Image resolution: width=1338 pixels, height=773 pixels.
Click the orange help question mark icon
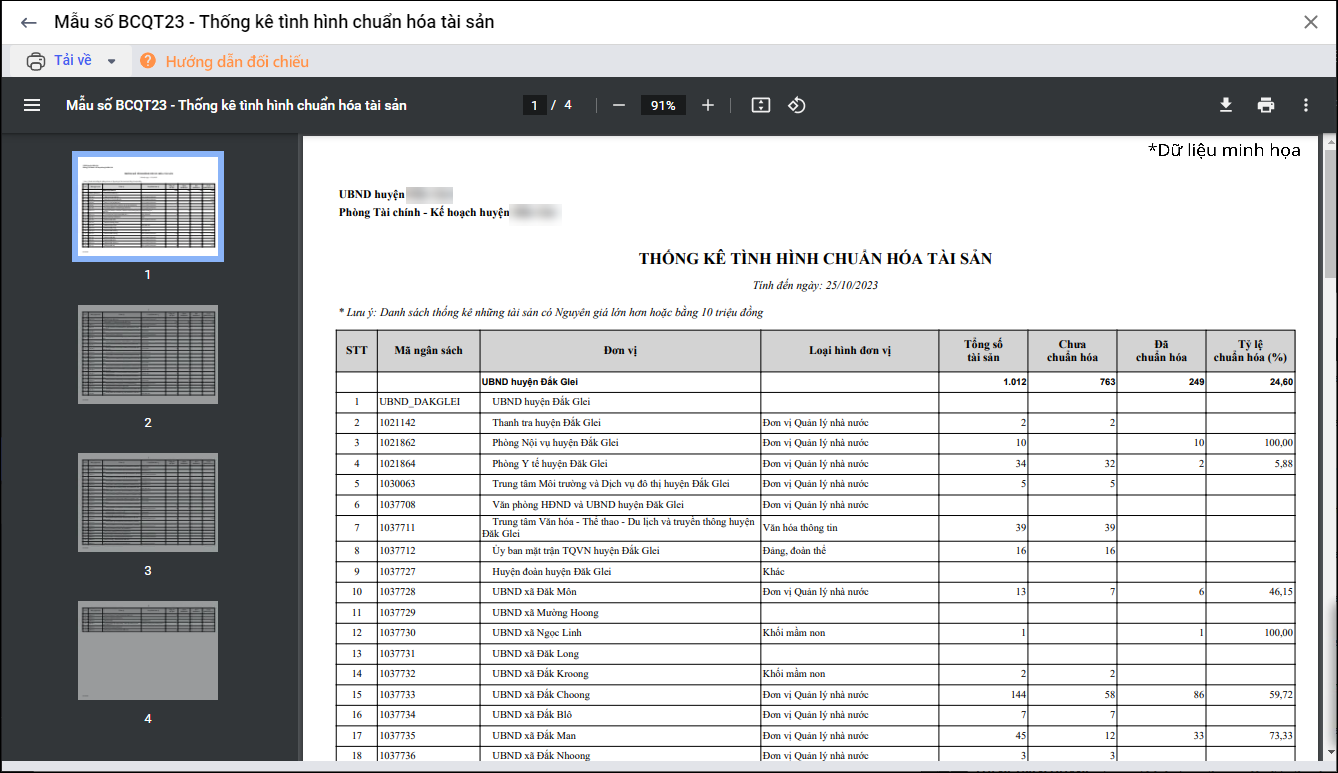coord(148,61)
